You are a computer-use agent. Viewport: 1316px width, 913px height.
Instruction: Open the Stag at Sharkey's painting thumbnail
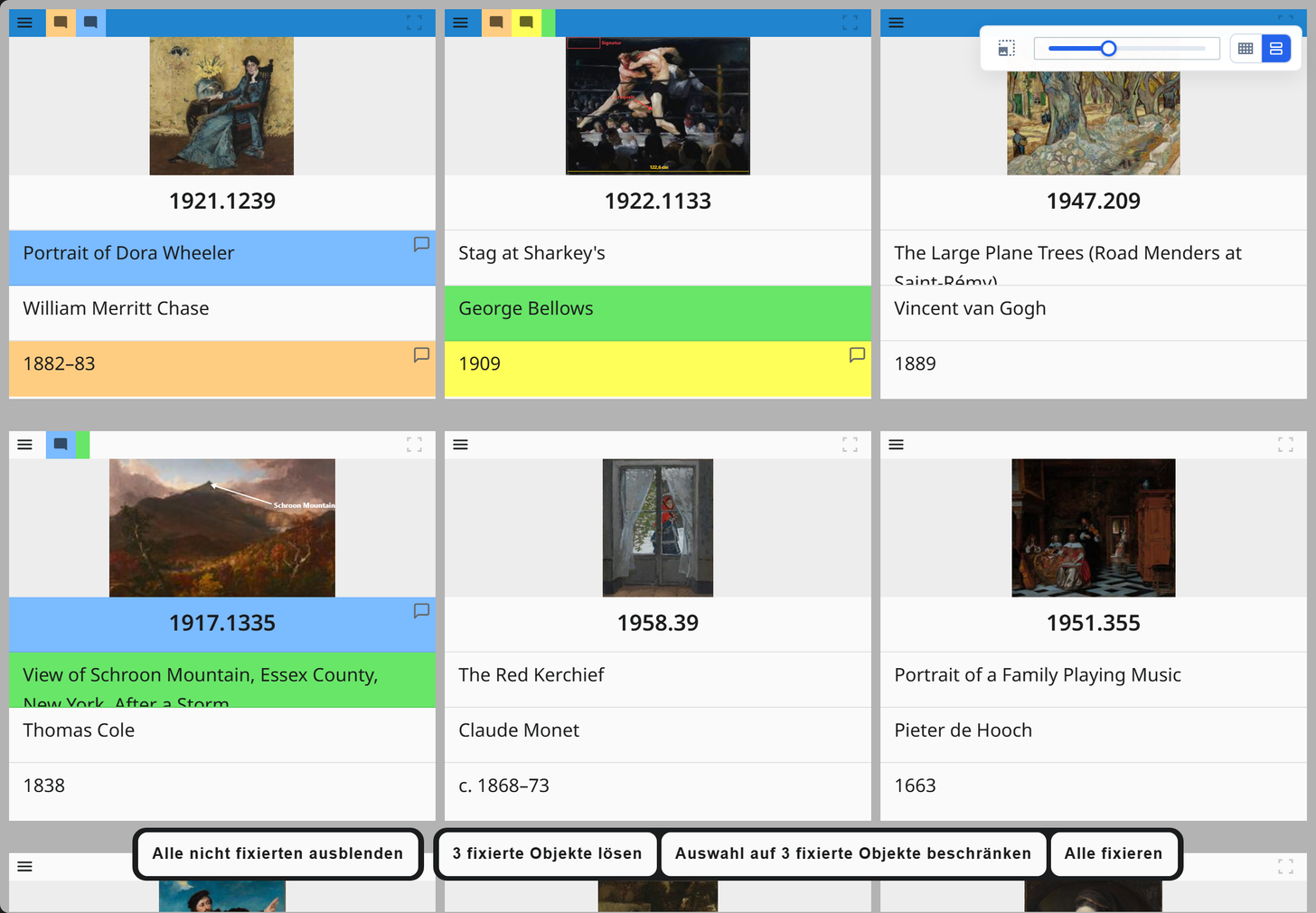click(x=658, y=106)
